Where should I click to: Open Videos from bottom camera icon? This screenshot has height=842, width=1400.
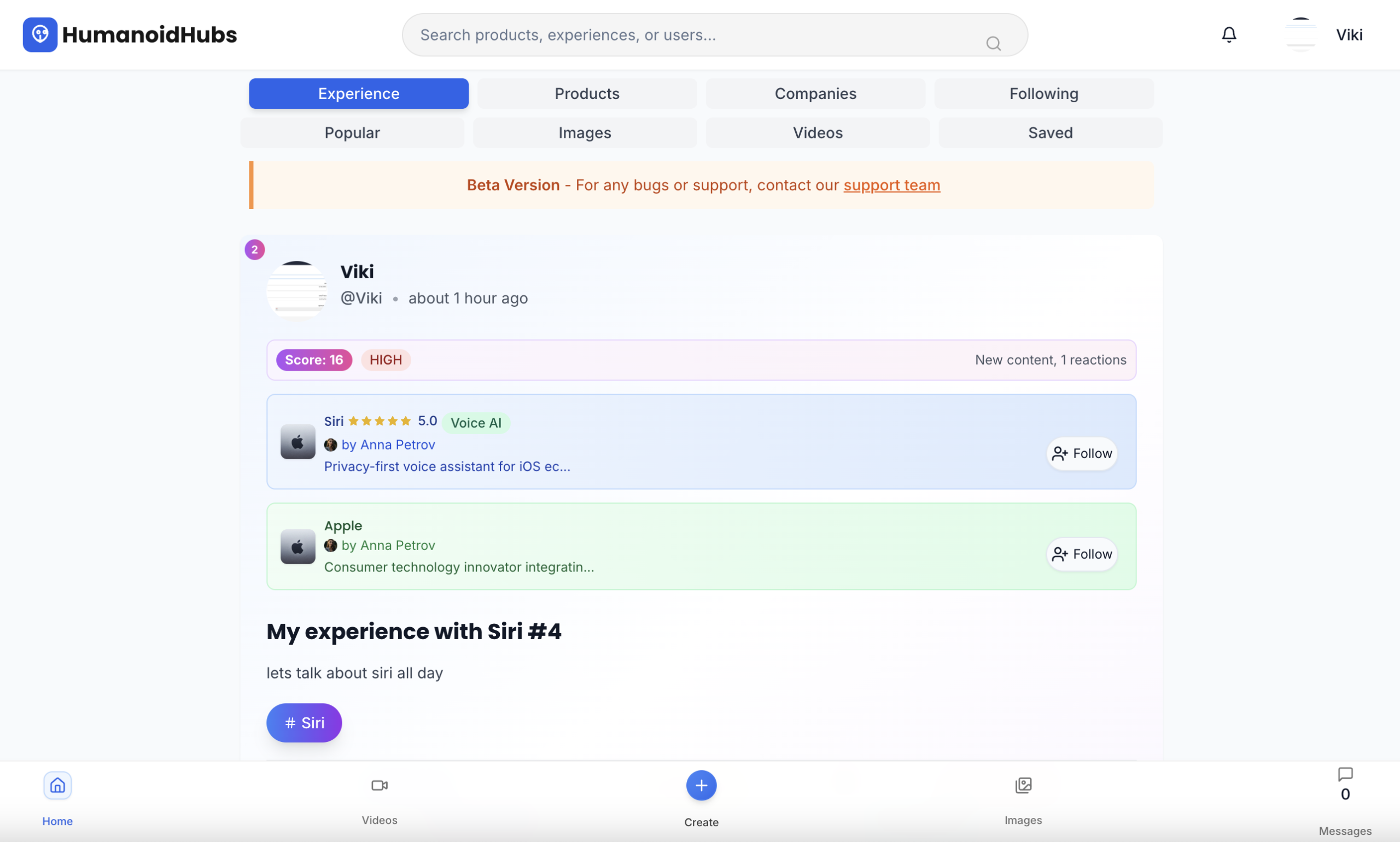379,785
